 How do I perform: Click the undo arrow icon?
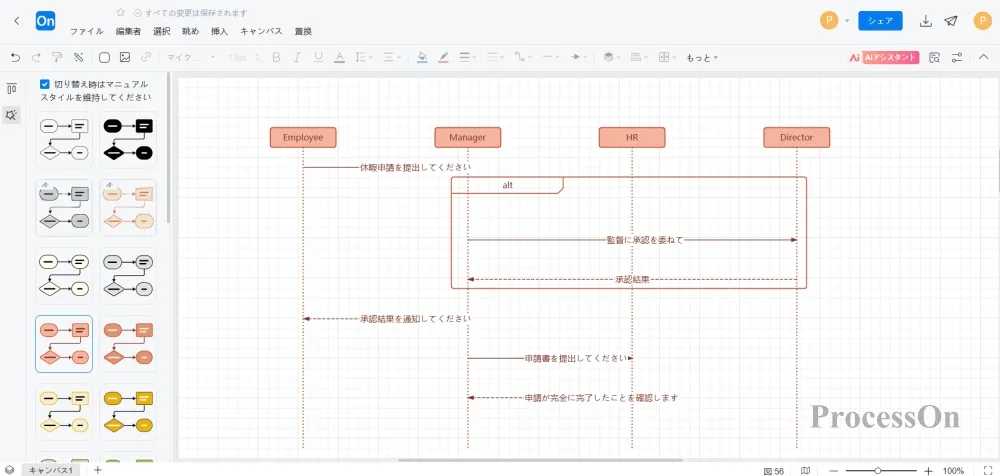click(15, 57)
